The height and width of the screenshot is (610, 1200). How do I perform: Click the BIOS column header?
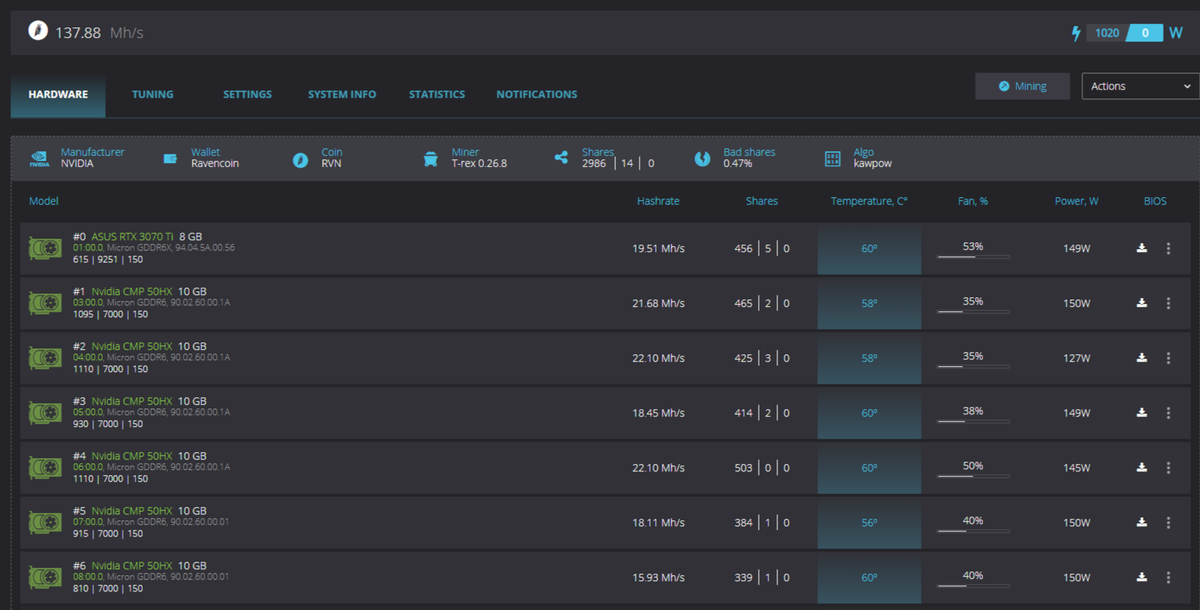click(1155, 201)
